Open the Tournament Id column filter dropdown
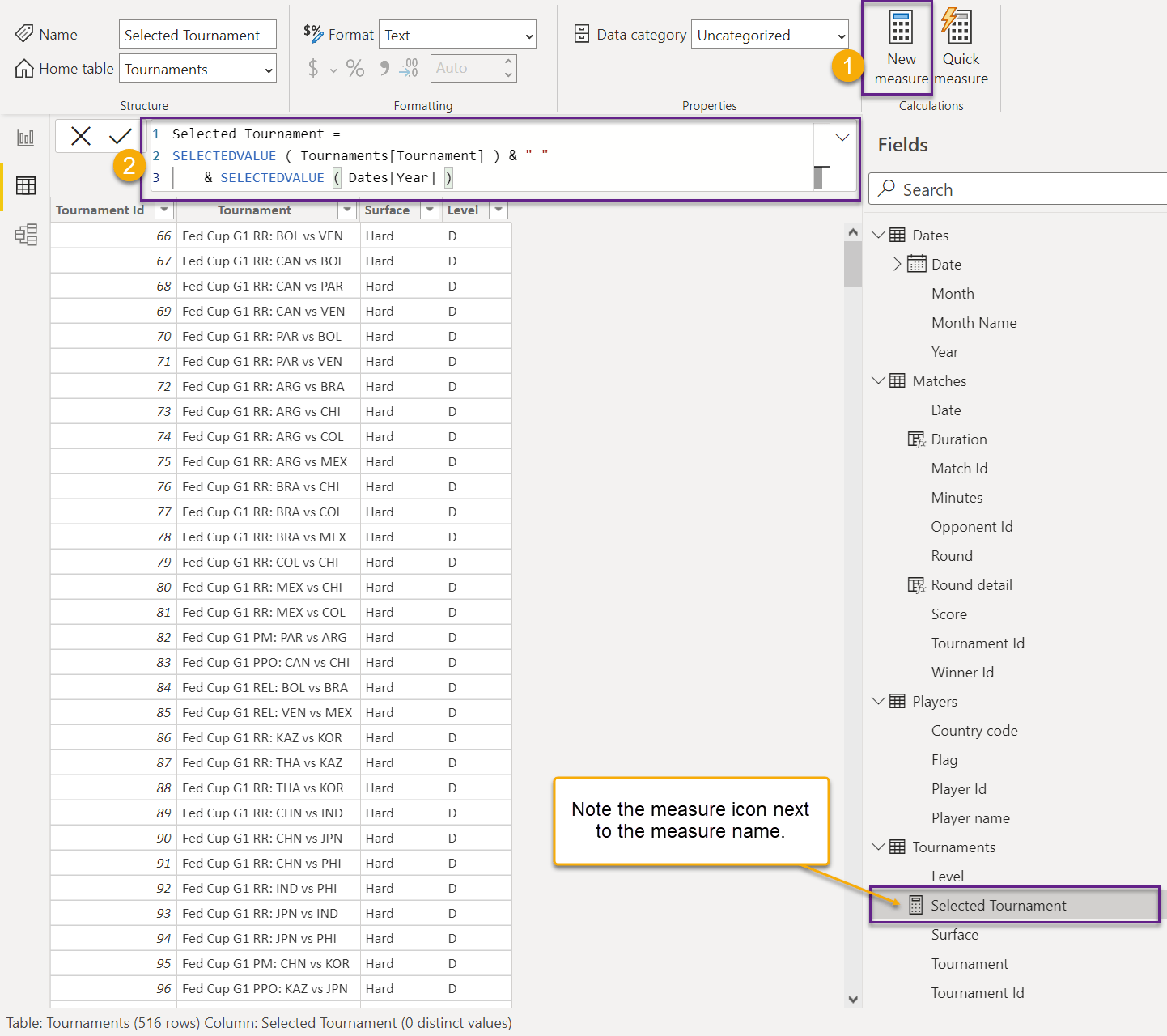The image size is (1167, 1036). pyautogui.click(x=164, y=210)
